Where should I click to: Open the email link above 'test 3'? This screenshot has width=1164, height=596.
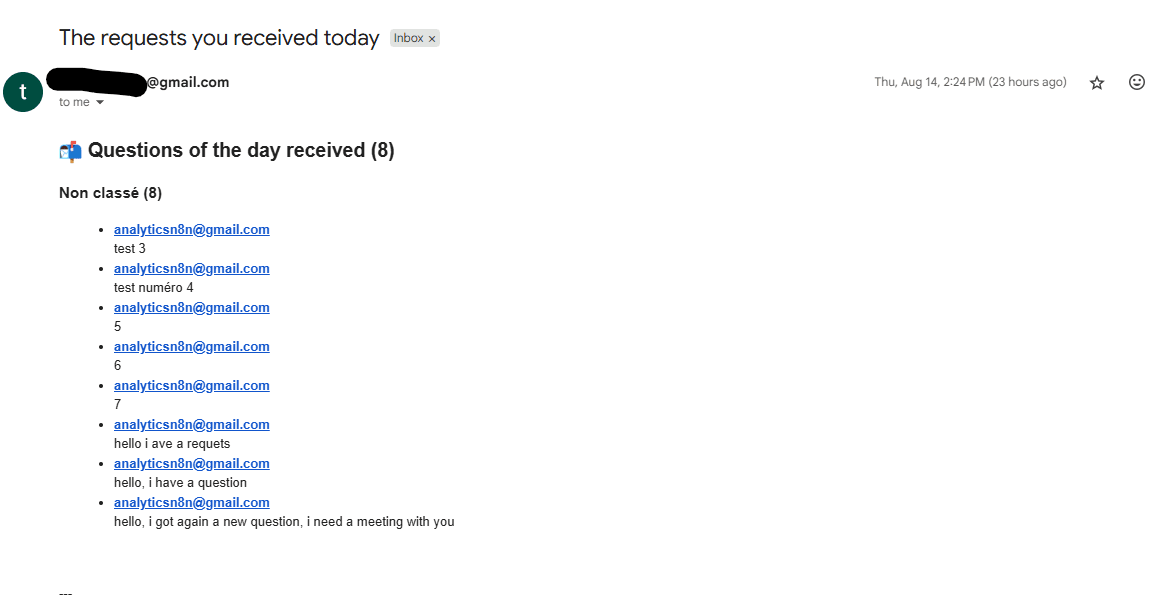[192, 229]
